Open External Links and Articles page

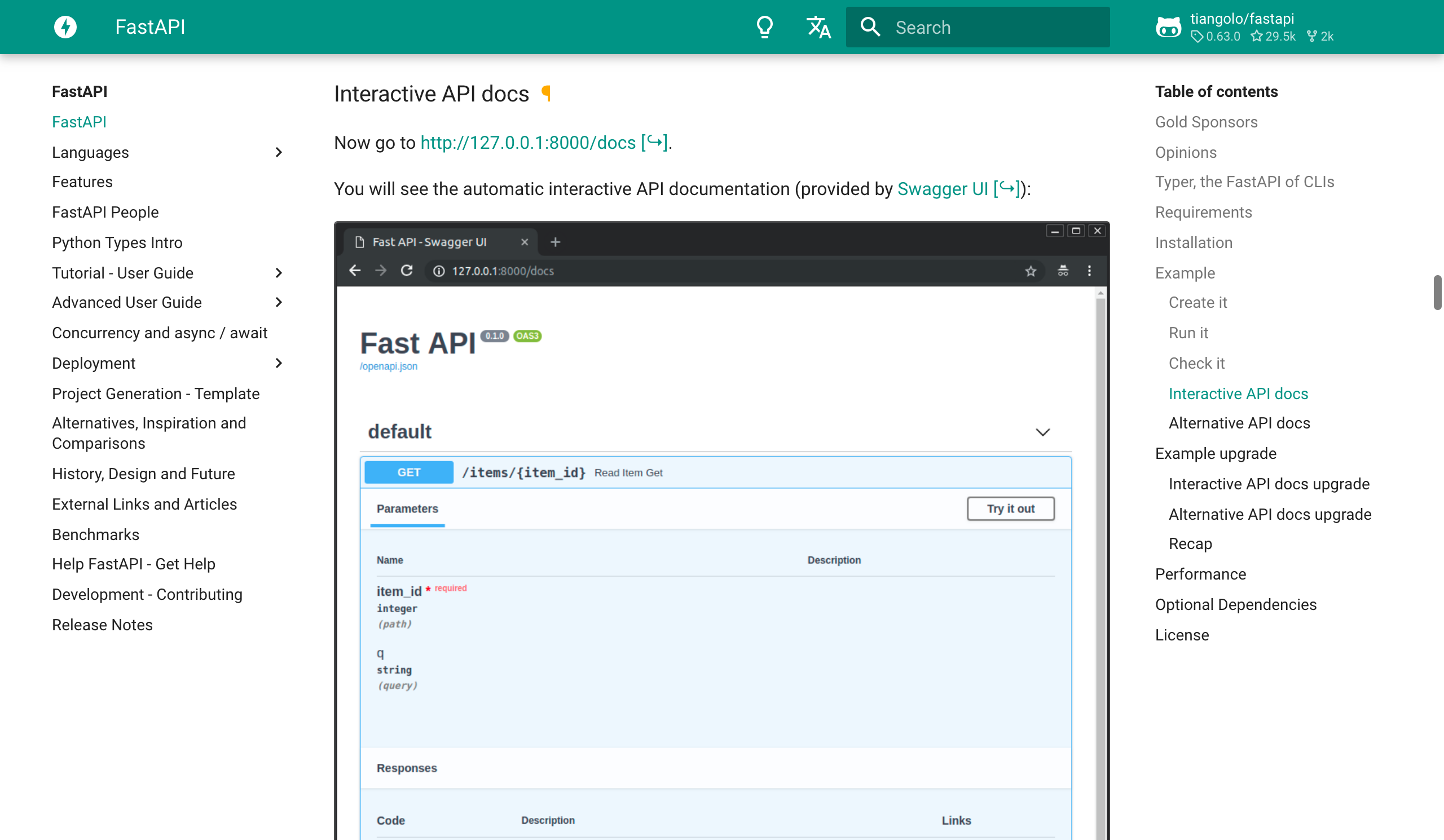coord(144,504)
